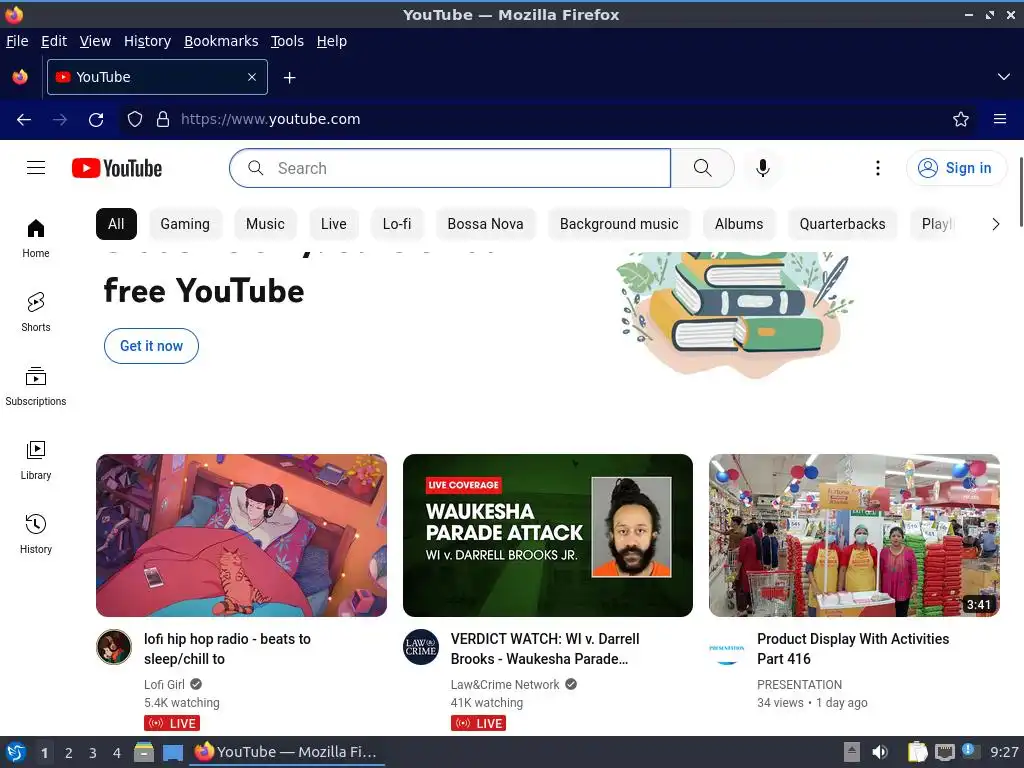This screenshot has width=1024, height=768.
Task: Click the site padlock icon
Action: [x=163, y=119]
